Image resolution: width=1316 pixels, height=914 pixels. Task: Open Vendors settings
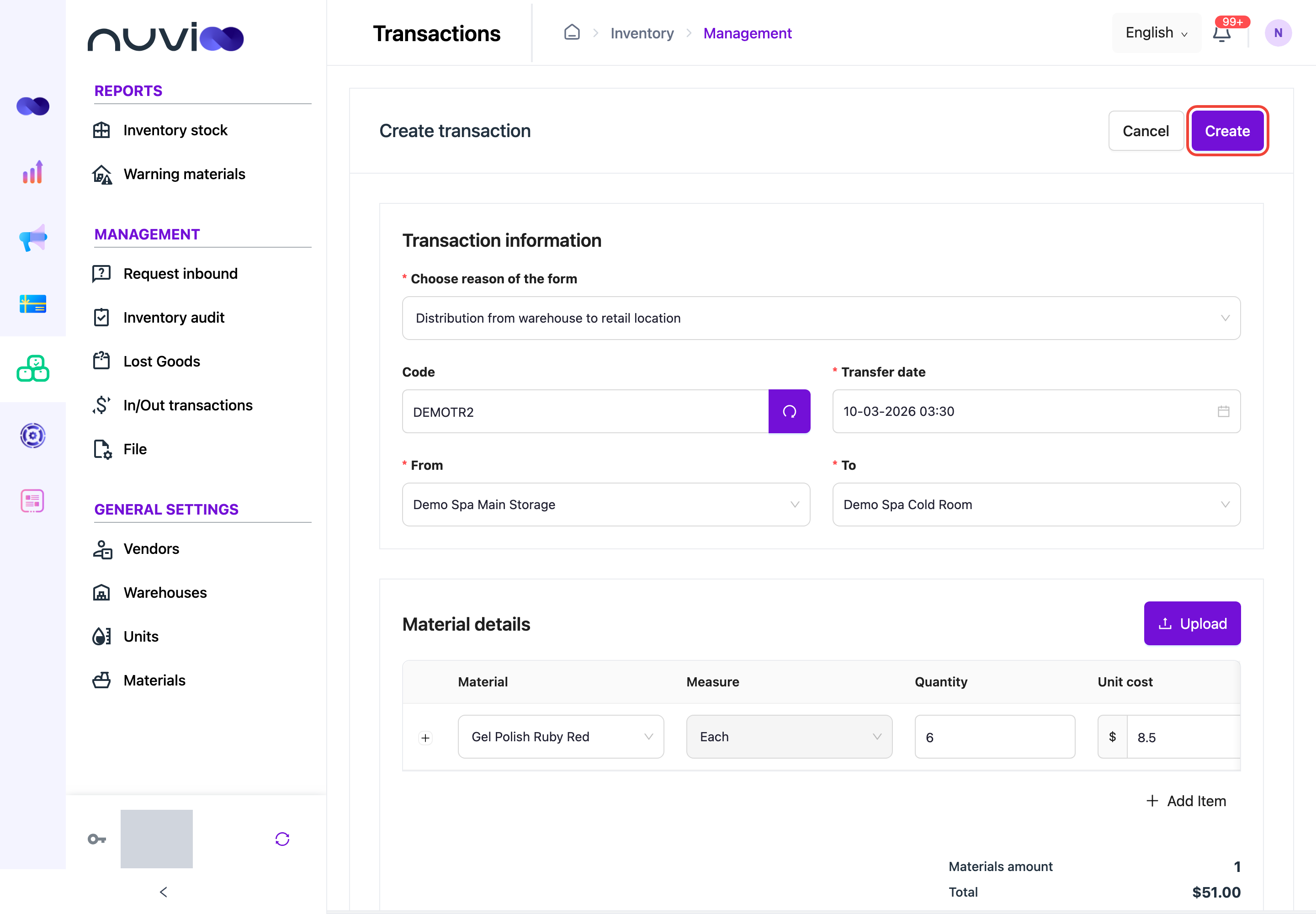pyautogui.click(x=151, y=549)
